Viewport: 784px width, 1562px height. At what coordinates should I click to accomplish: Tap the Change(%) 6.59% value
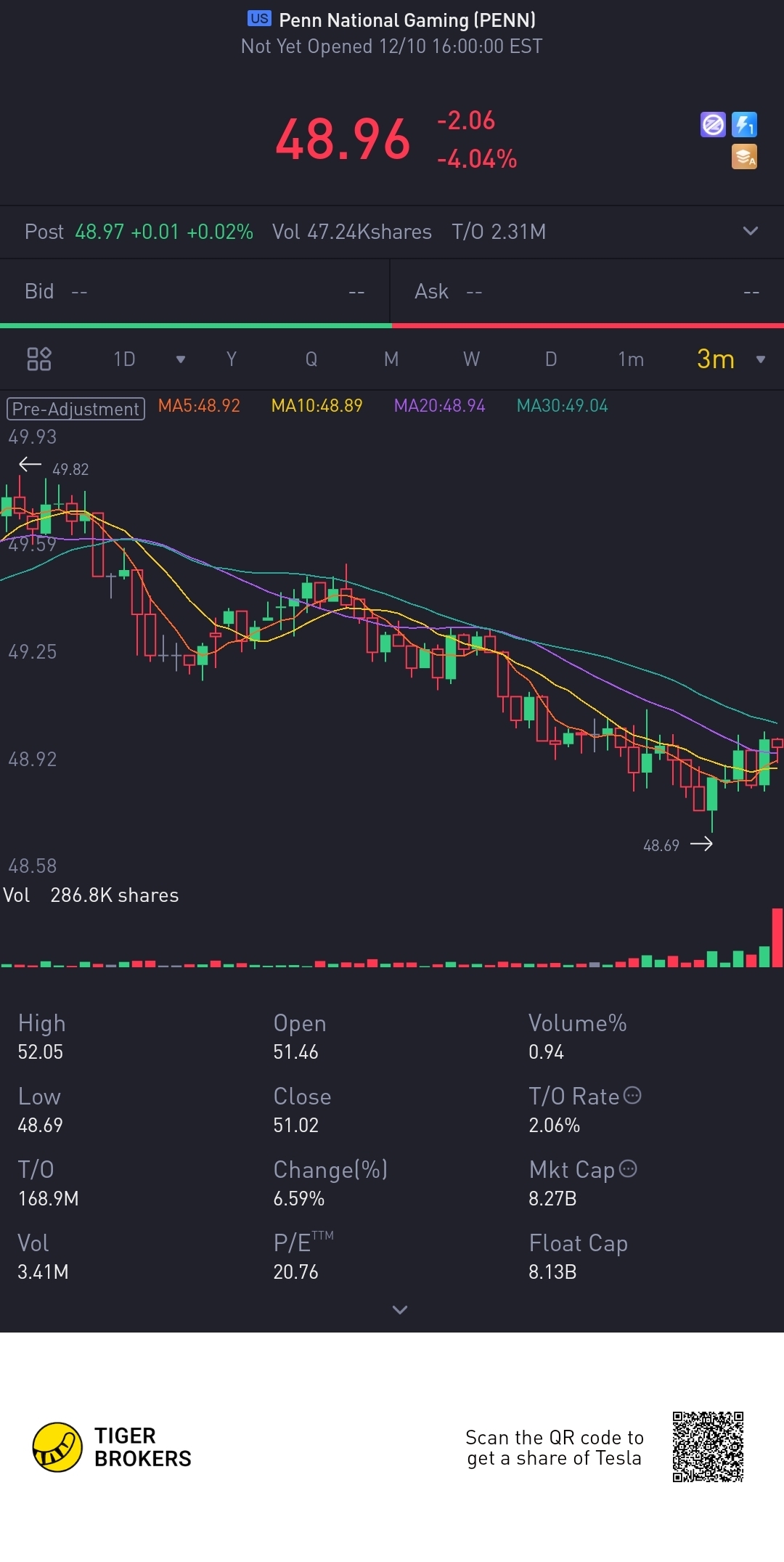pyautogui.click(x=298, y=1198)
